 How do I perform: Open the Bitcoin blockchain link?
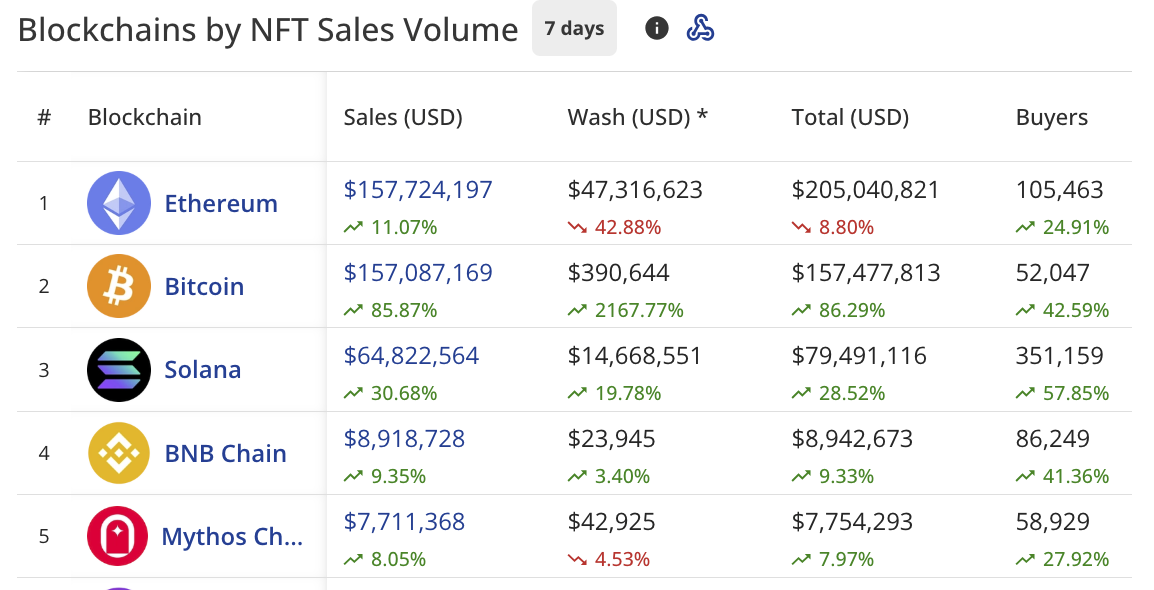pyautogui.click(x=204, y=287)
